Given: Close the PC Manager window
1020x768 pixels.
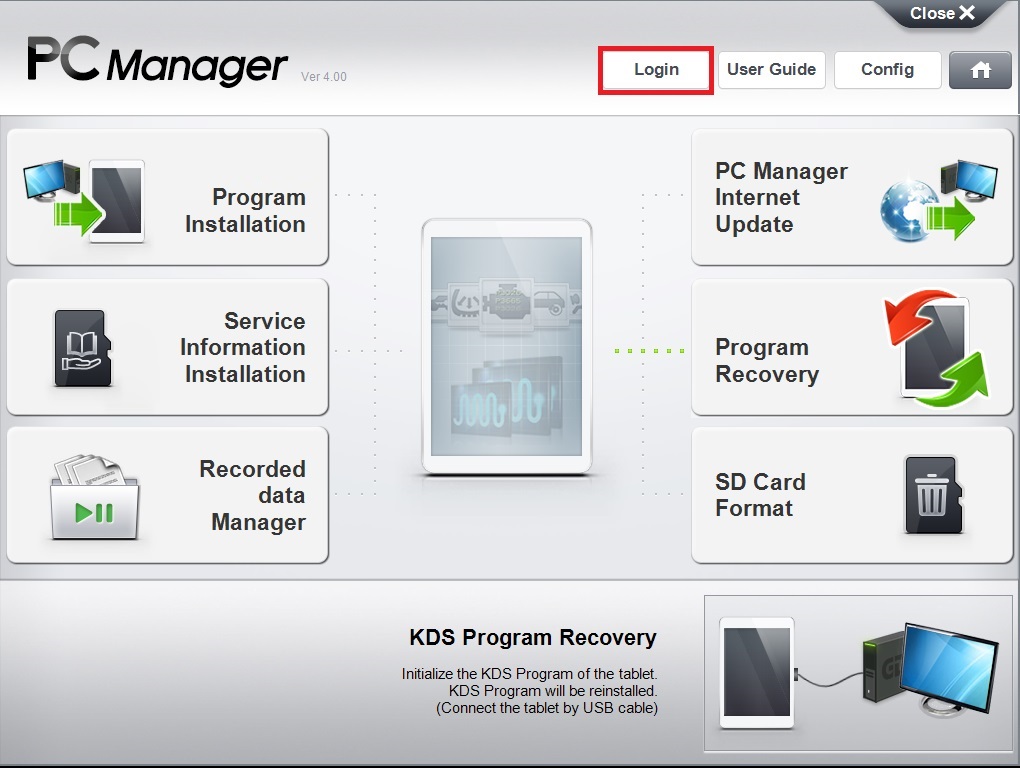Looking at the screenshot, I should click(x=942, y=13).
